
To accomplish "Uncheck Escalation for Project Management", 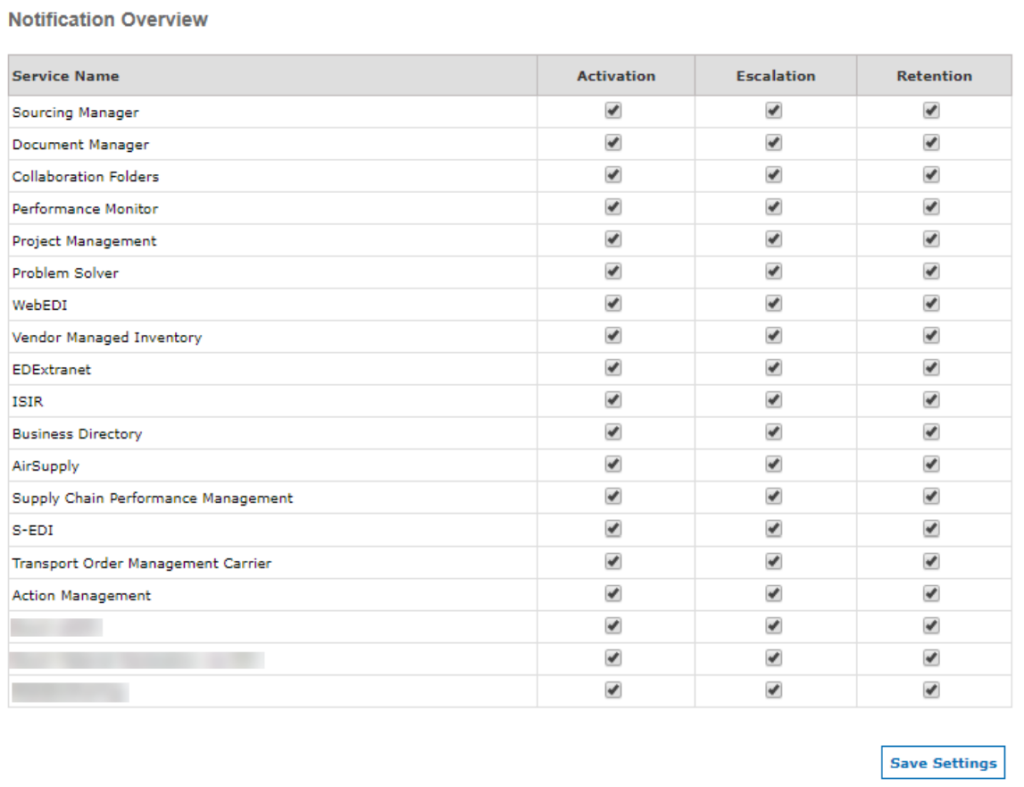I will (773, 239).
